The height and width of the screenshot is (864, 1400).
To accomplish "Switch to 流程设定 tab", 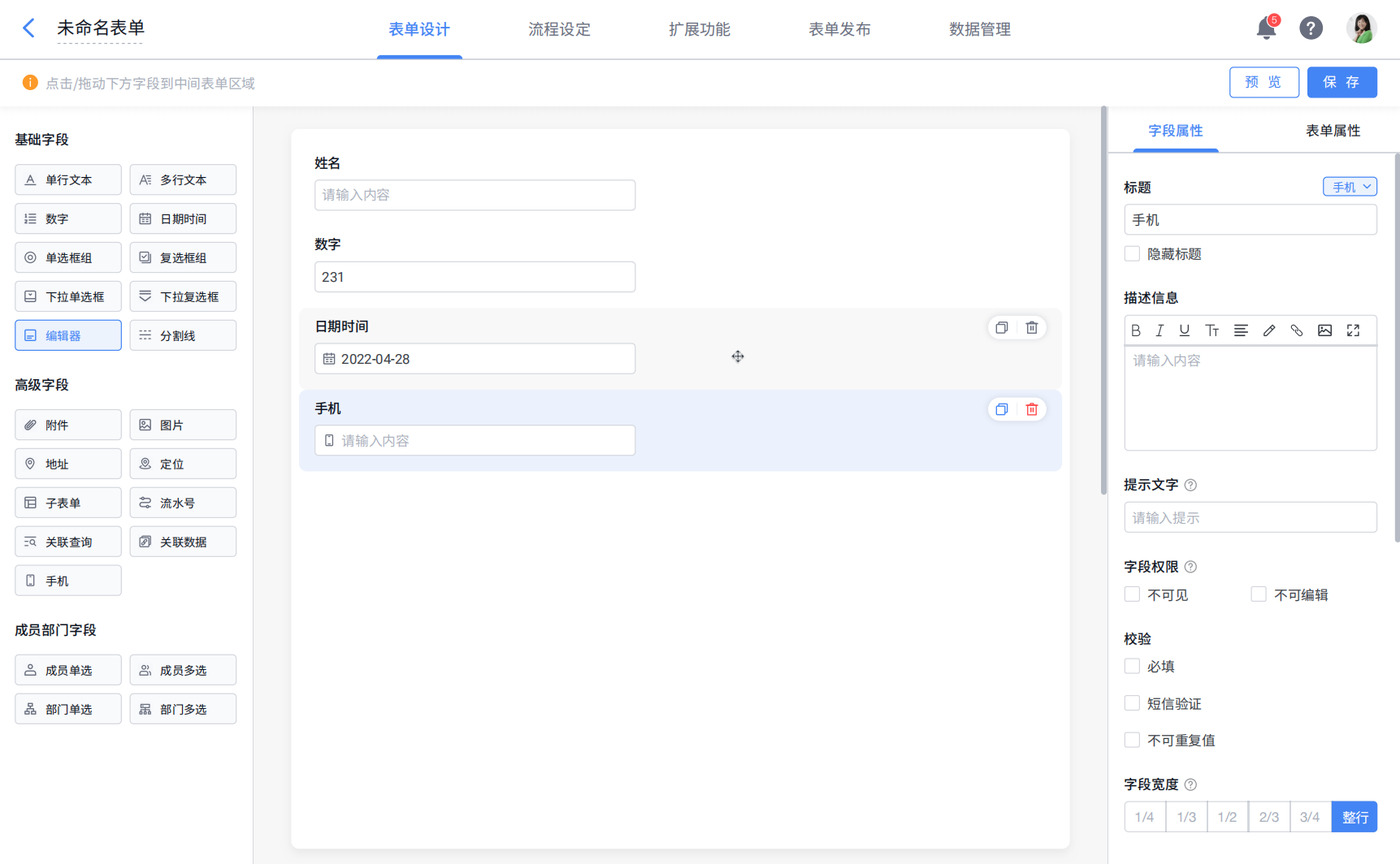I will [559, 29].
